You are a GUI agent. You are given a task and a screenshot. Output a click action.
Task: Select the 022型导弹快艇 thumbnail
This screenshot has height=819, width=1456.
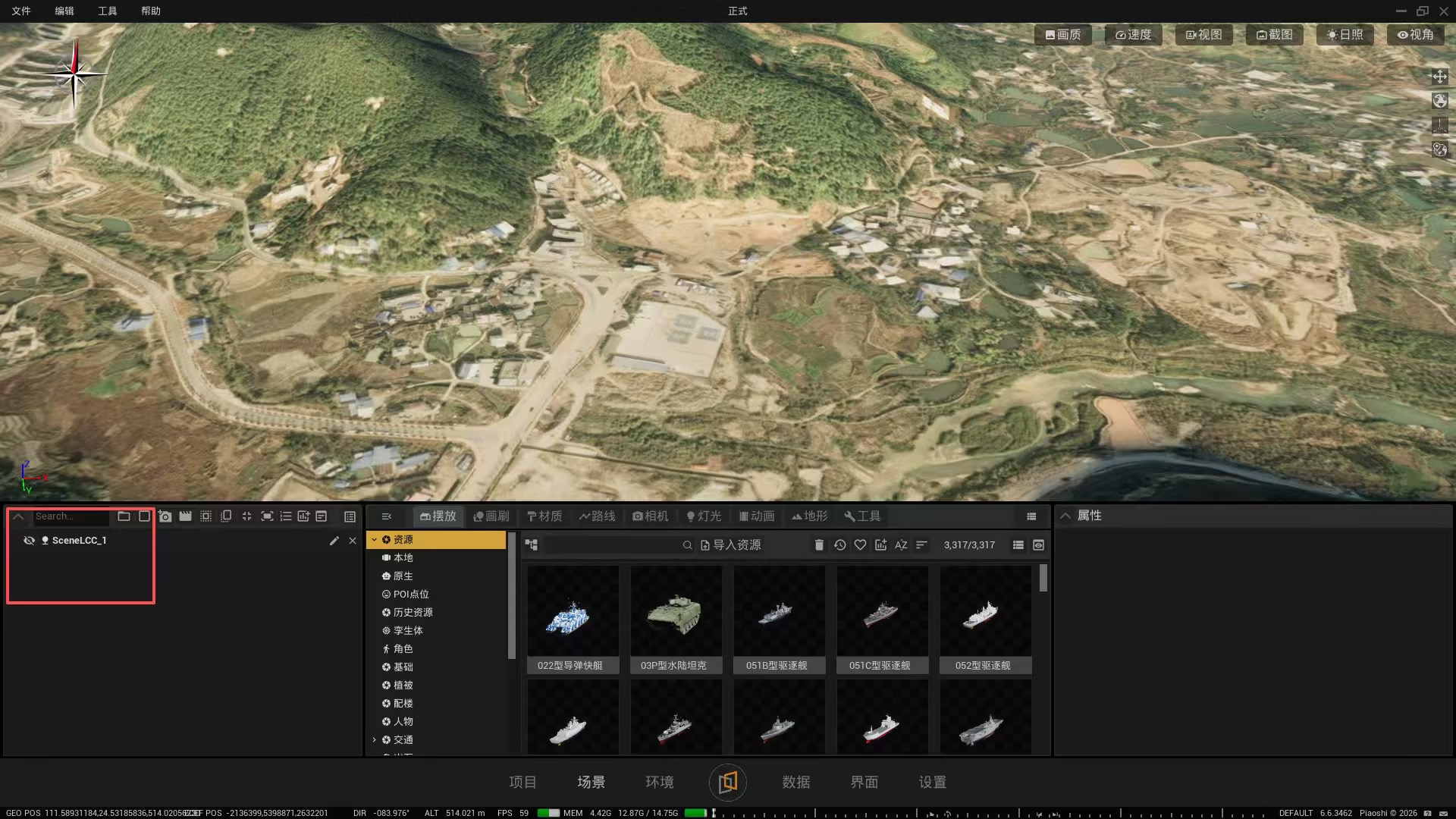point(573,620)
